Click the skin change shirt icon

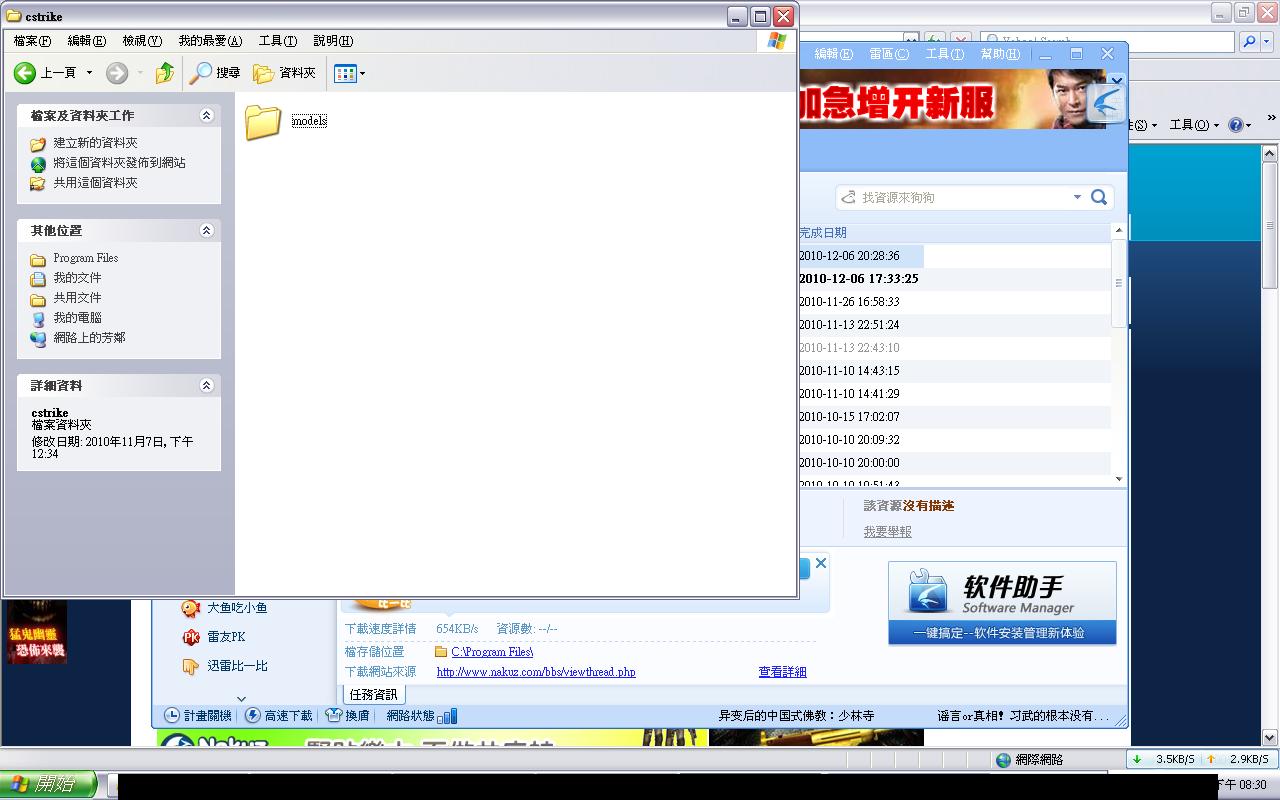334,716
